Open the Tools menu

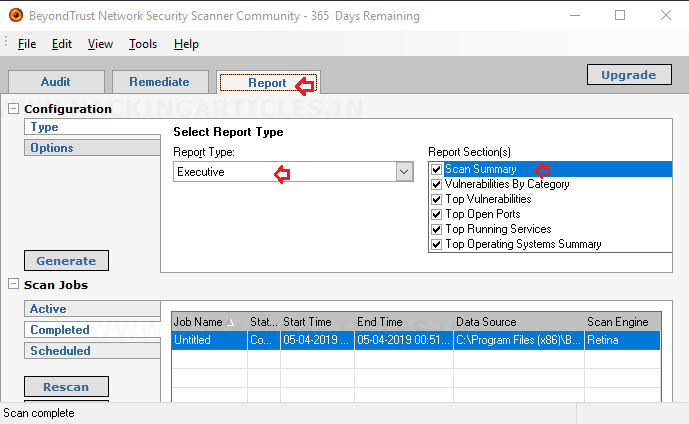coord(143,44)
